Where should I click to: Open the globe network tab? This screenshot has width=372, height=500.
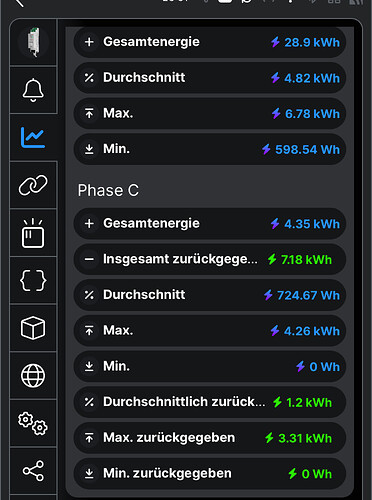33,376
